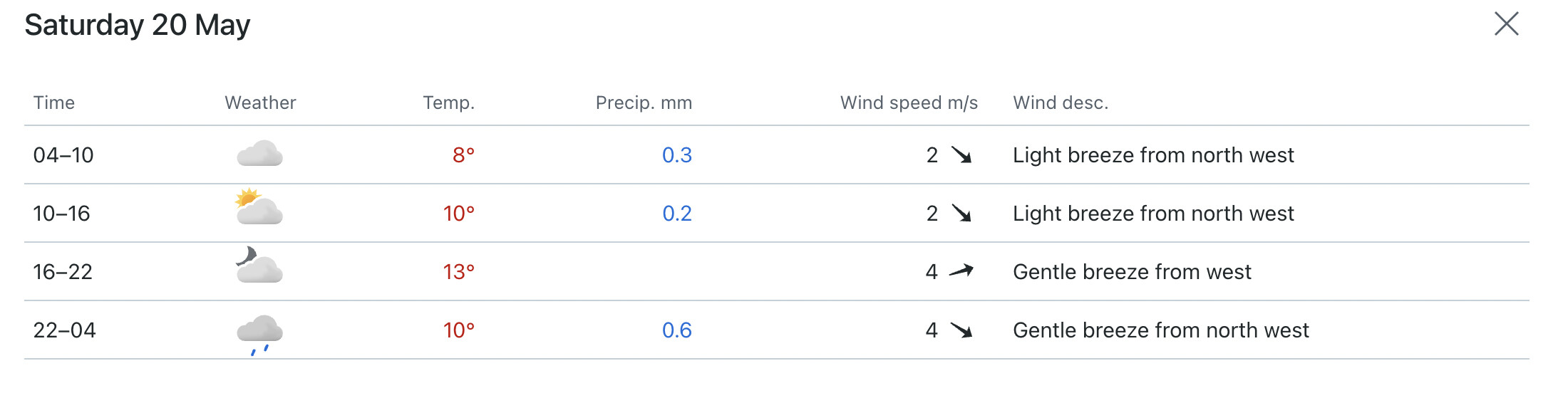Screen dimensions: 1568x393
Task: Click the cloudy night moon icon for 16–22
Action: pyautogui.click(x=259, y=265)
